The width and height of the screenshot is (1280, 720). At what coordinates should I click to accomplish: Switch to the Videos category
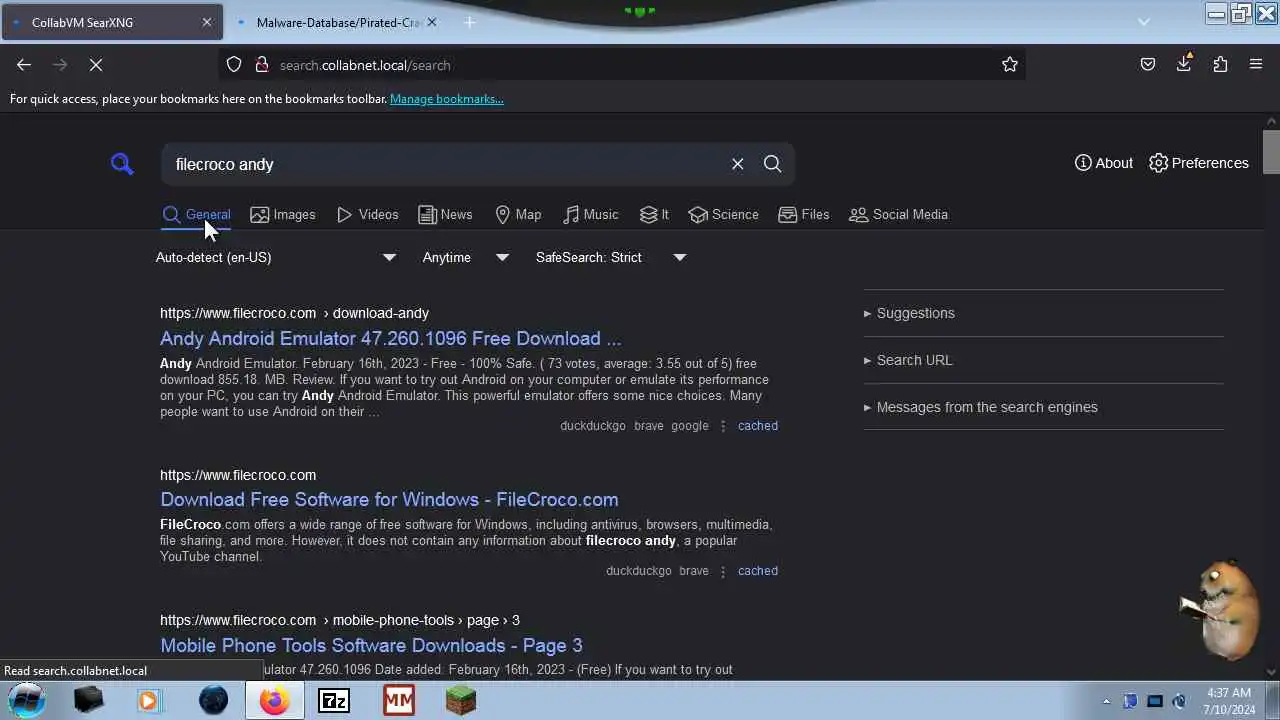tap(367, 214)
